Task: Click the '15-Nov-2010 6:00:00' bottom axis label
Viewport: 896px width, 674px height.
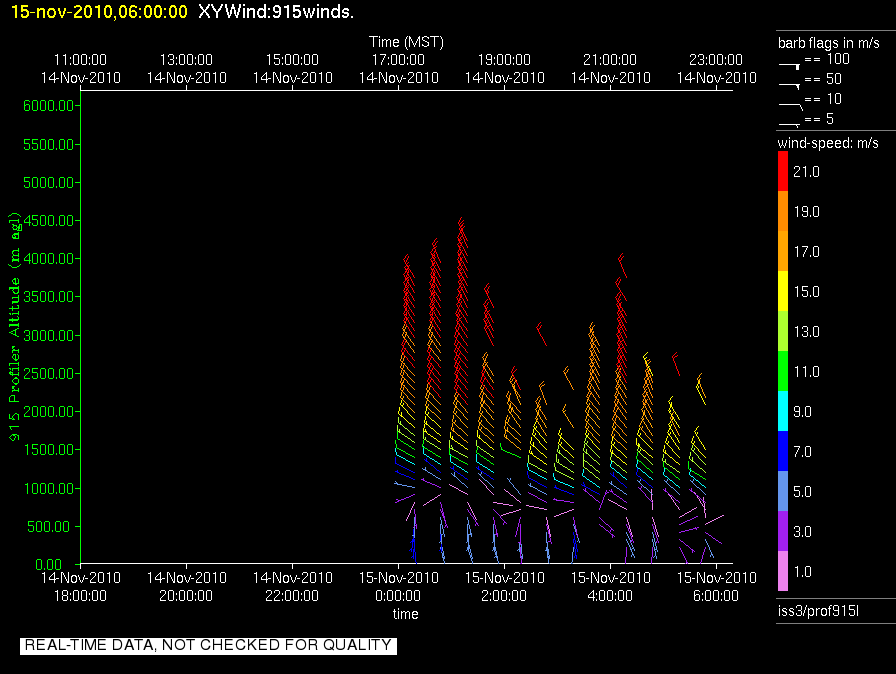Action: pyautogui.click(x=716, y=587)
